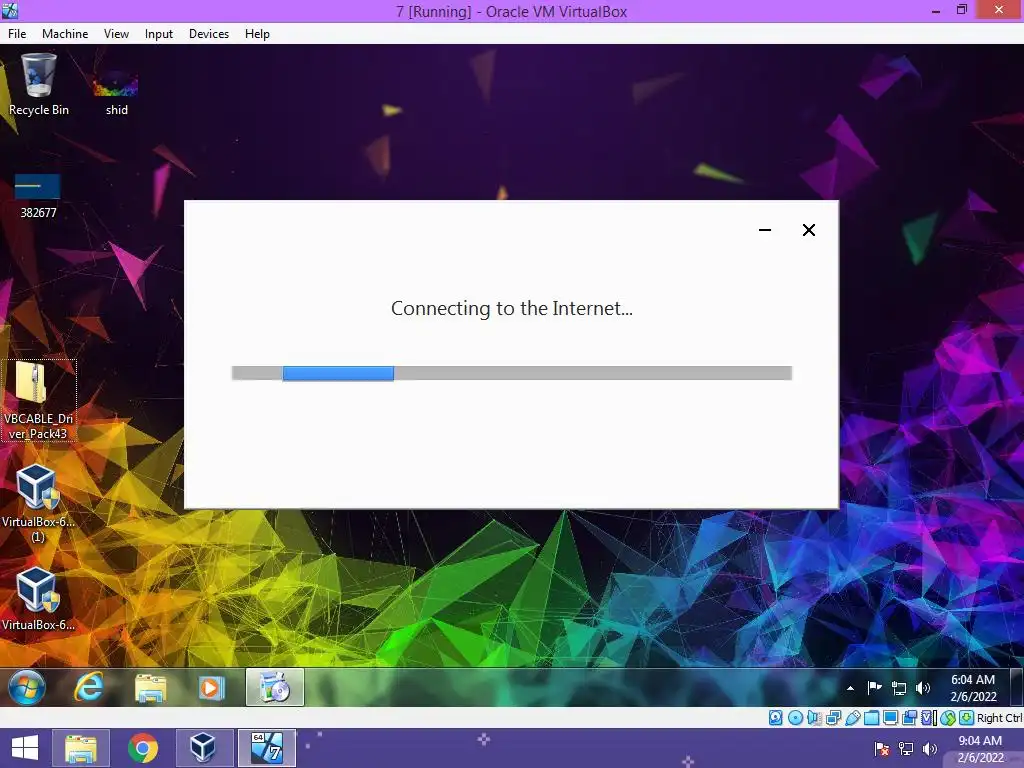Open the Input menu
This screenshot has width=1024, height=768.
click(159, 34)
